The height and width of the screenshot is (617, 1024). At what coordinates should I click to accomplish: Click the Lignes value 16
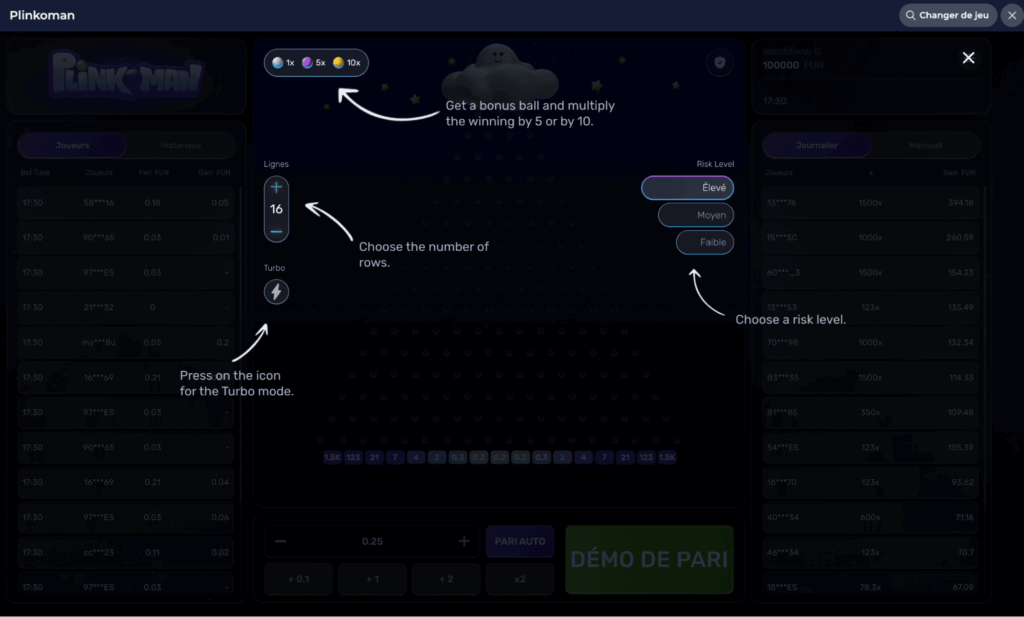[x=276, y=209]
